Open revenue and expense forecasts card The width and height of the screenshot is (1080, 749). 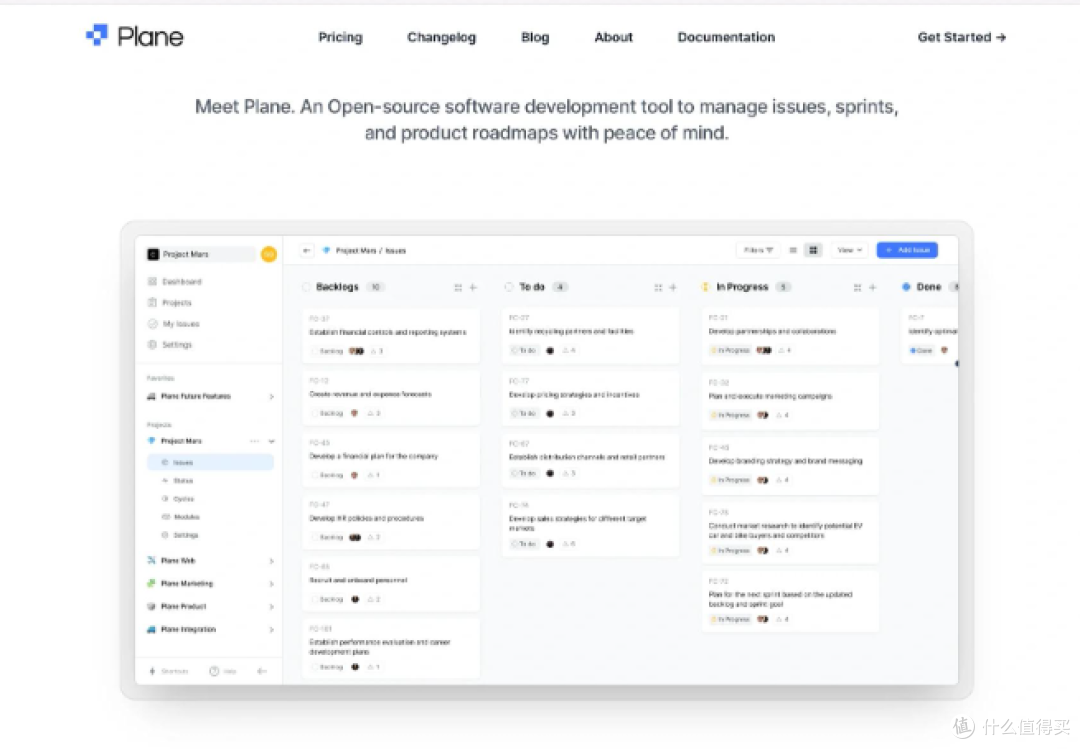pos(391,398)
